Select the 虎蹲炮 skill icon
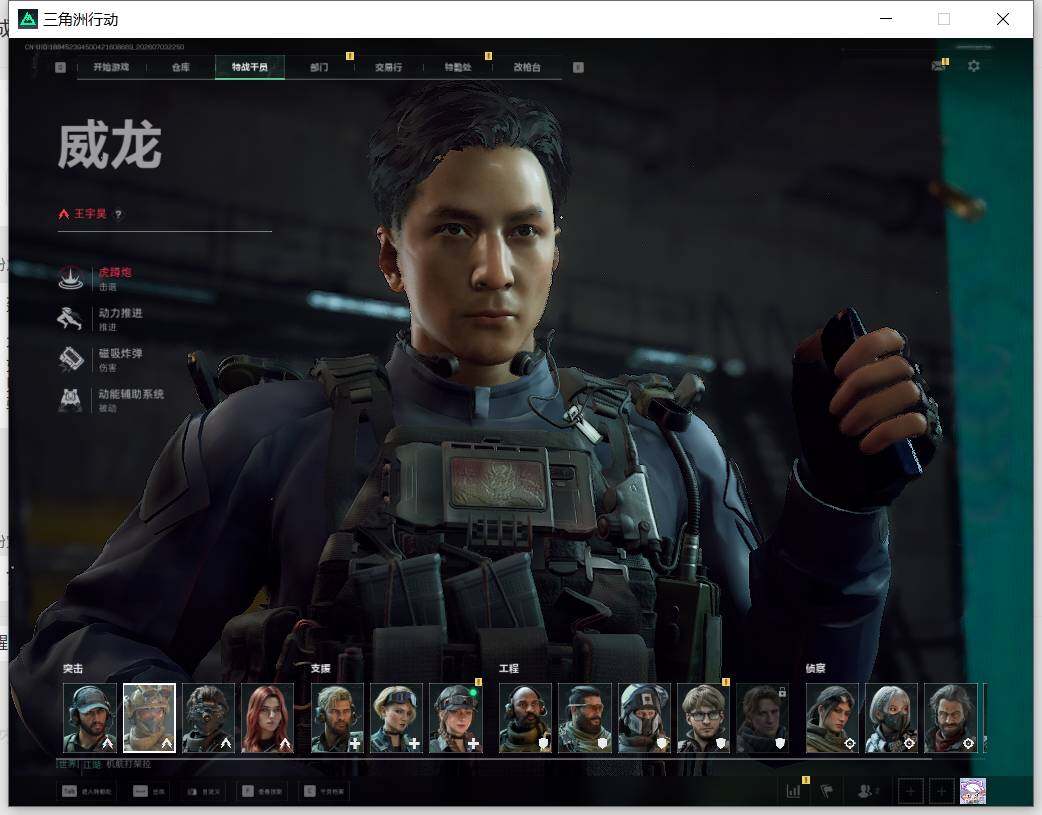Screen dimensions: 1042x815 pyautogui.click(x=70, y=278)
